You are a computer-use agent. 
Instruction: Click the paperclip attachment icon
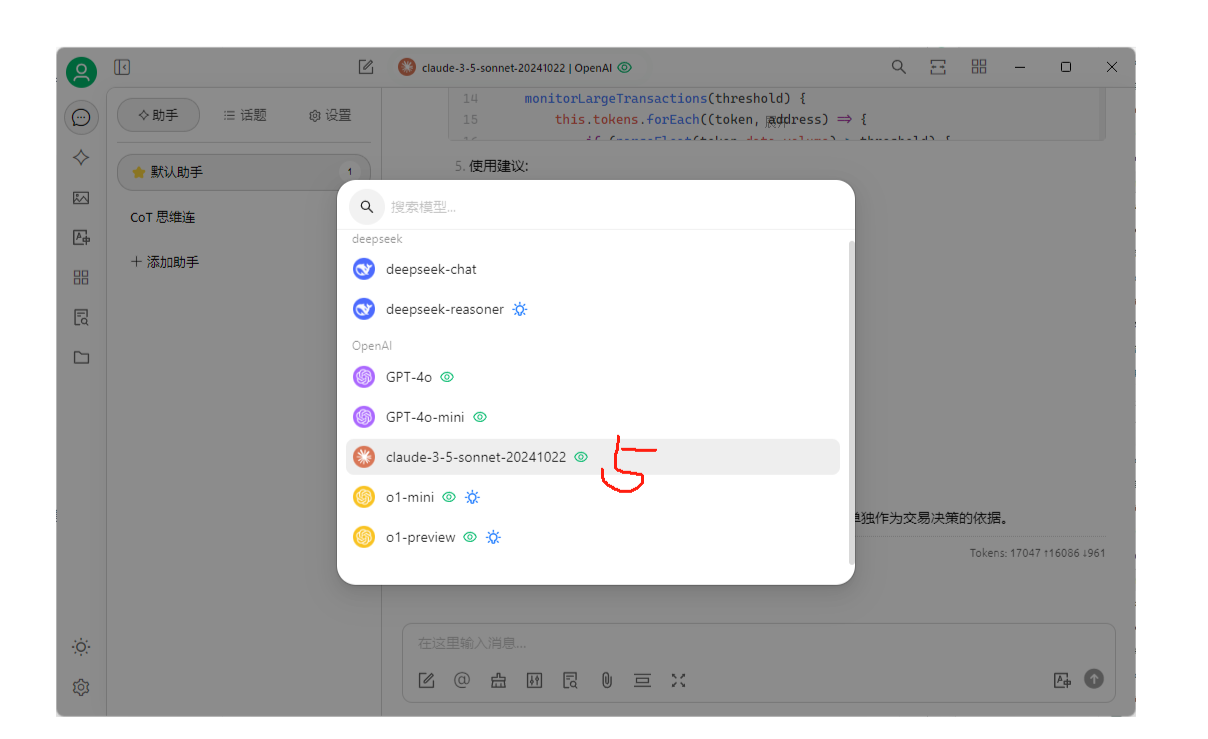[x=606, y=680]
